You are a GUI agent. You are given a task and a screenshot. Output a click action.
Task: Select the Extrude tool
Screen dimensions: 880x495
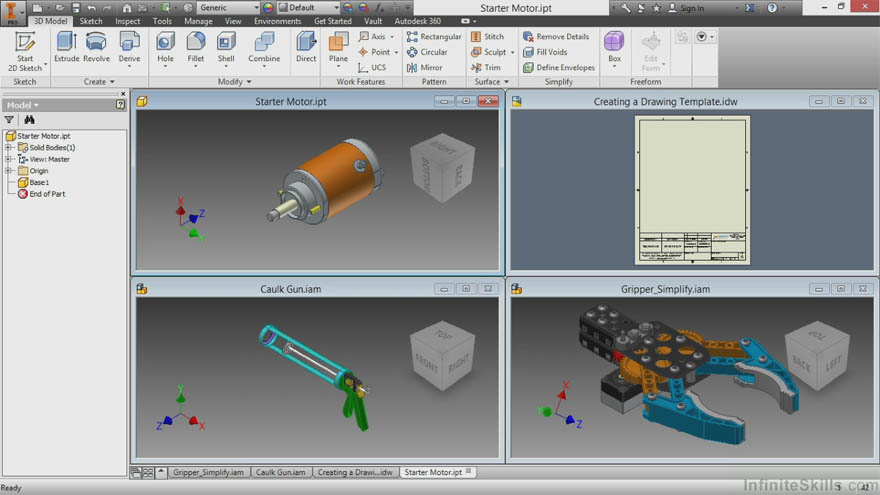66,47
